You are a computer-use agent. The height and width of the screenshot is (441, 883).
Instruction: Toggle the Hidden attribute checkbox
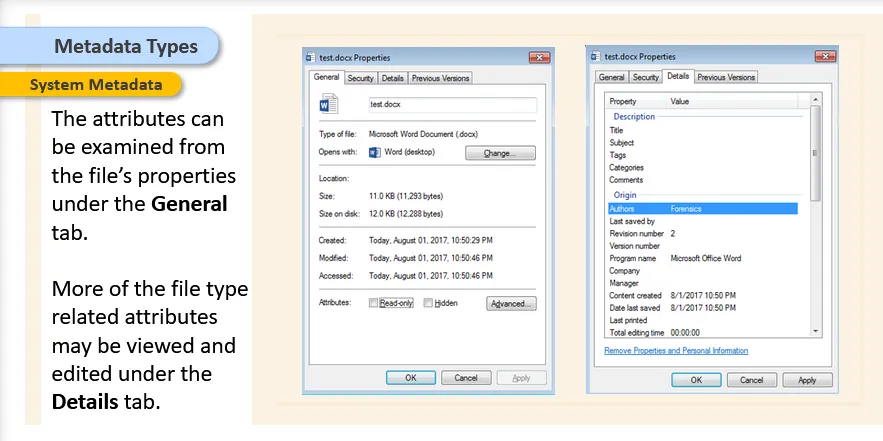click(428, 303)
